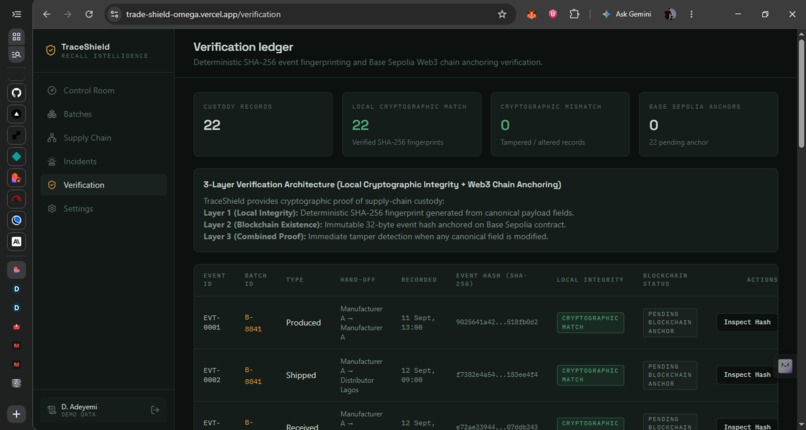Click the Shipped type cell
806x430 pixels.
301,375
